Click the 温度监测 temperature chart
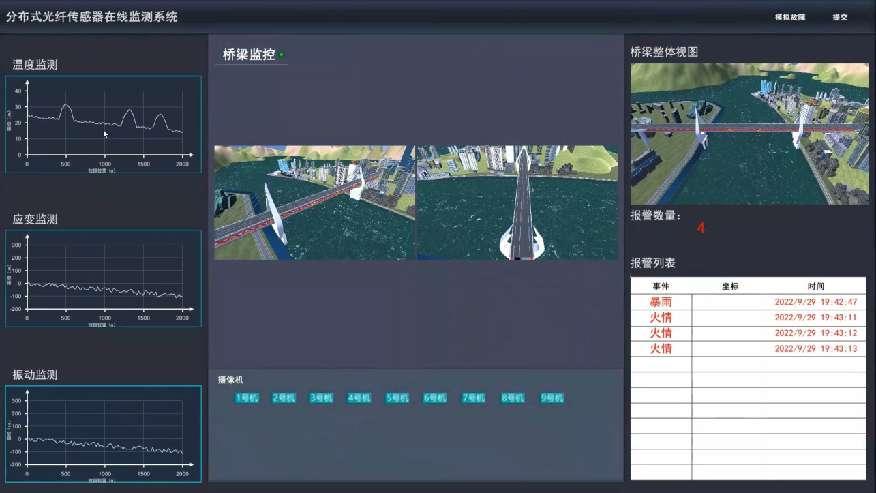 (x=103, y=123)
